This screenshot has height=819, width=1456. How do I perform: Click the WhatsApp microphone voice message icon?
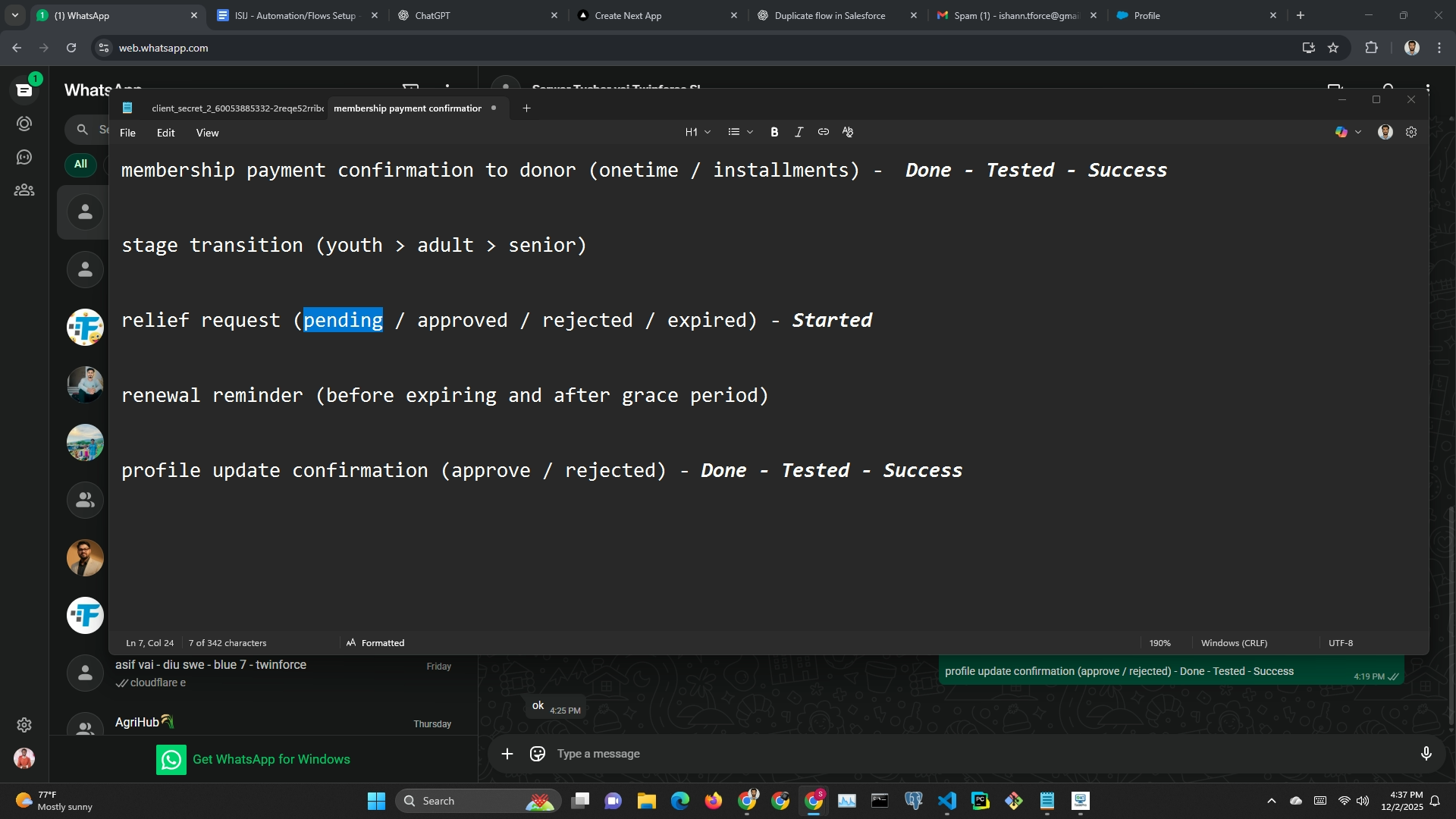pos(1426,753)
